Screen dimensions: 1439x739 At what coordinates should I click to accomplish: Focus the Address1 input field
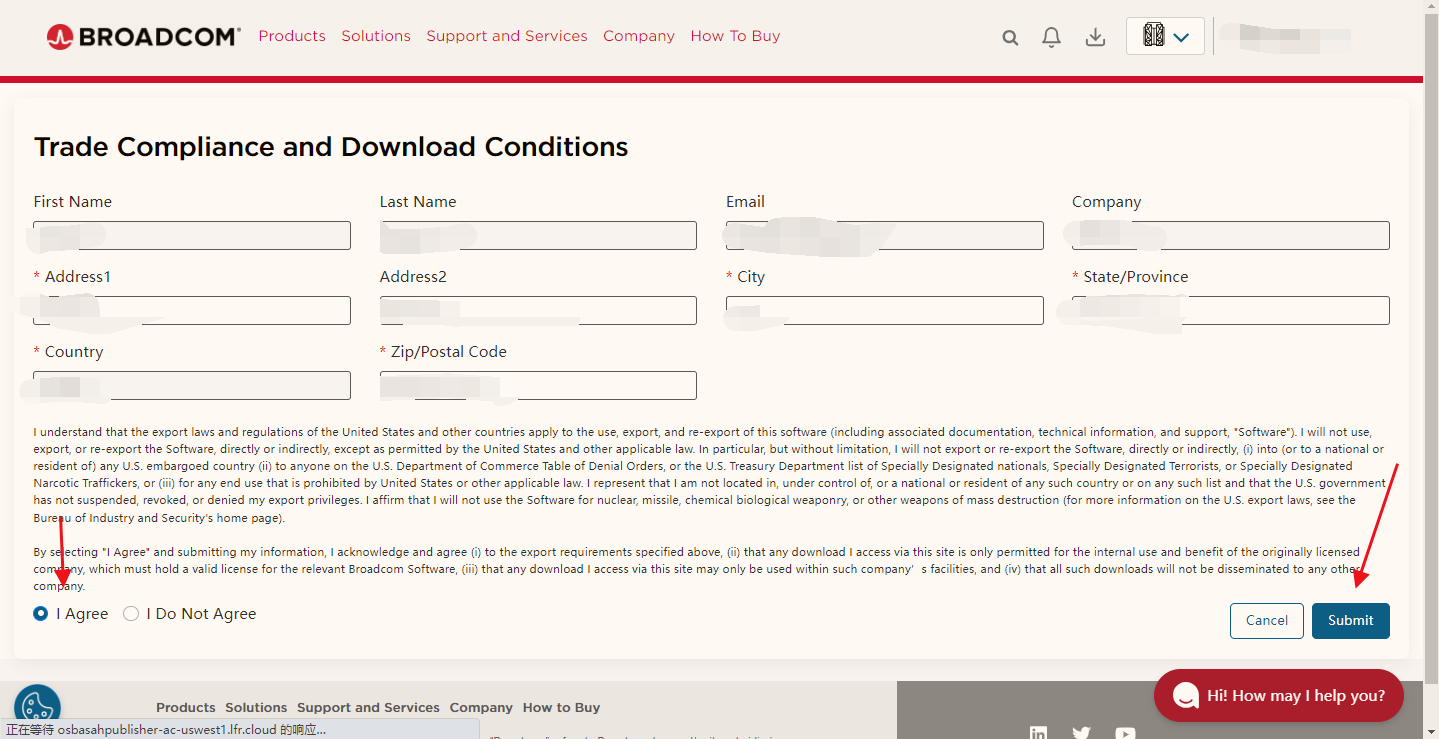192,310
